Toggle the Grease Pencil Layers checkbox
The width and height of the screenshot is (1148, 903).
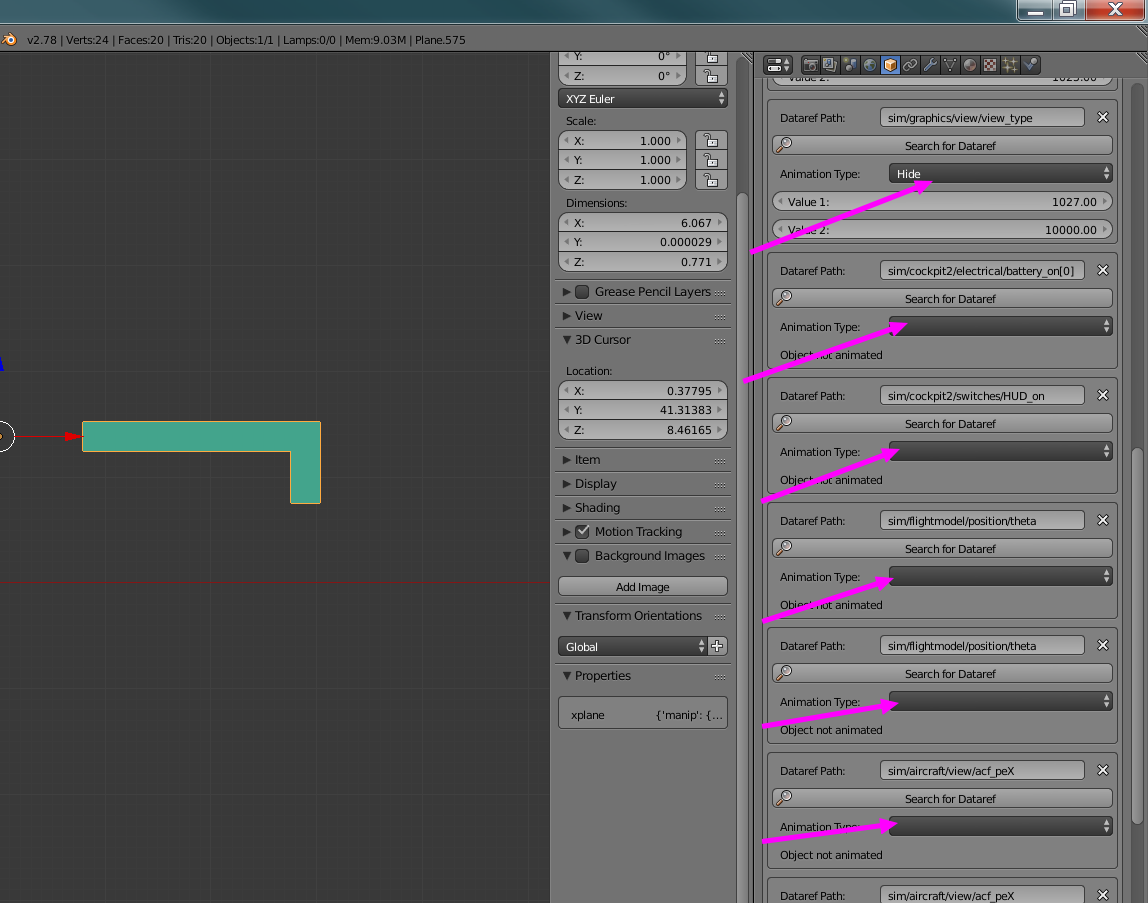pos(581,291)
